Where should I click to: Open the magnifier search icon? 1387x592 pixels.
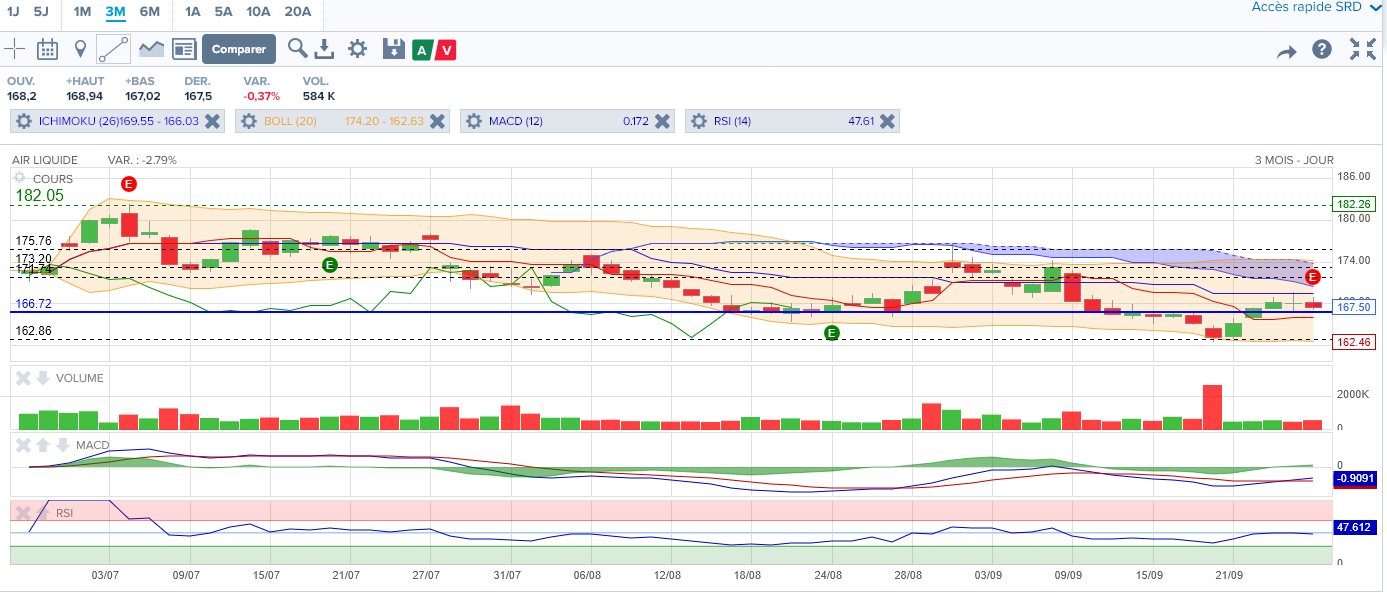point(297,48)
